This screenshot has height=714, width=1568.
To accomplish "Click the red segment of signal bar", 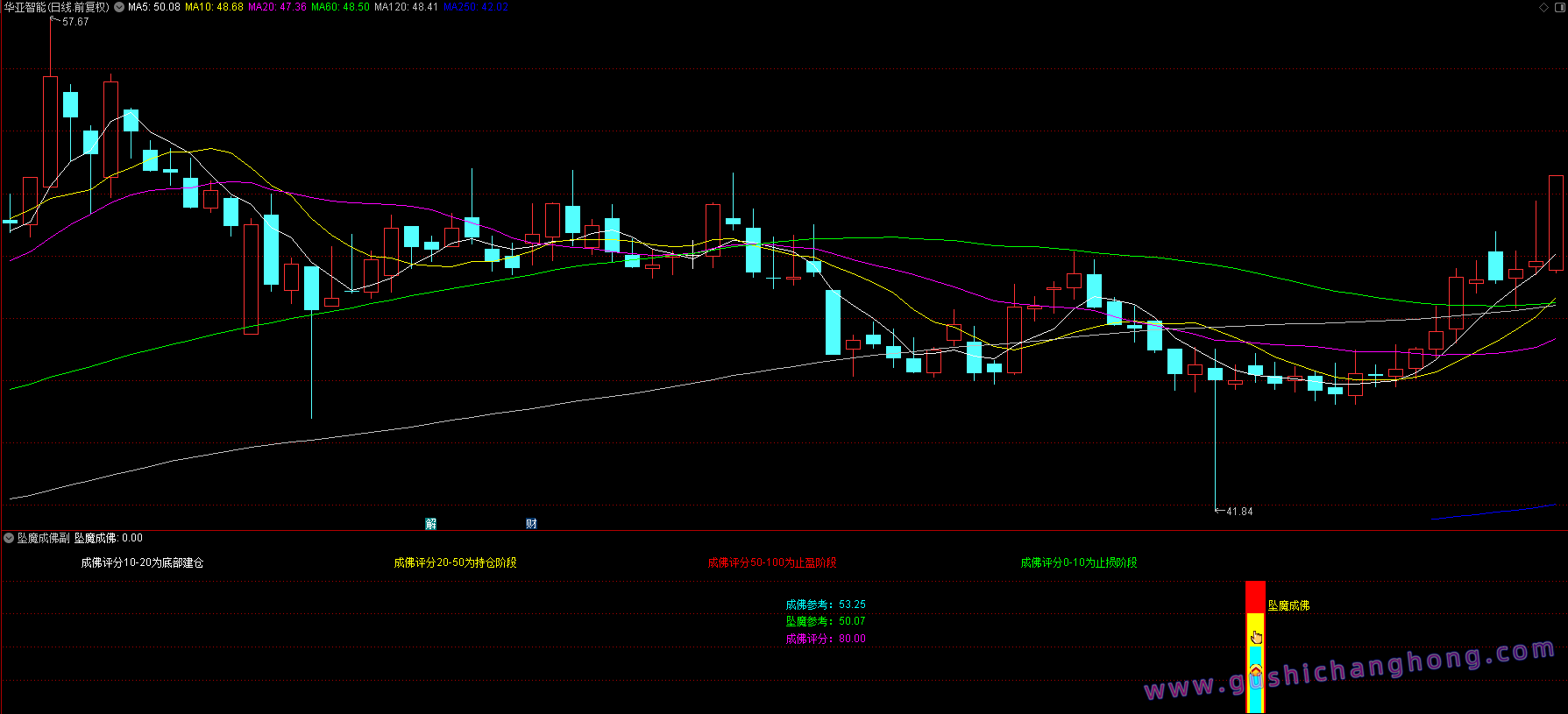I will tap(1255, 596).
